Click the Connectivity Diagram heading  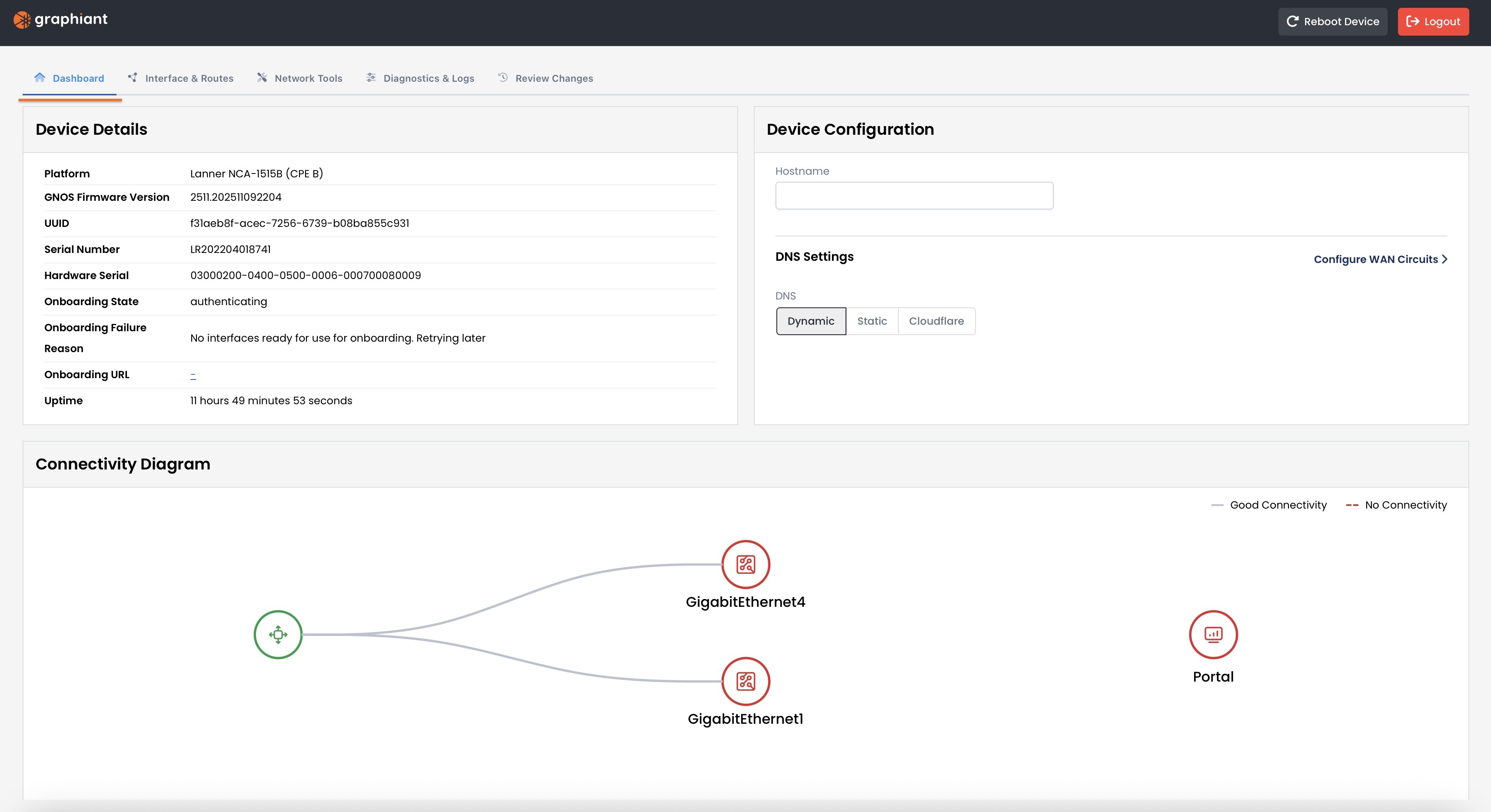tap(123, 464)
